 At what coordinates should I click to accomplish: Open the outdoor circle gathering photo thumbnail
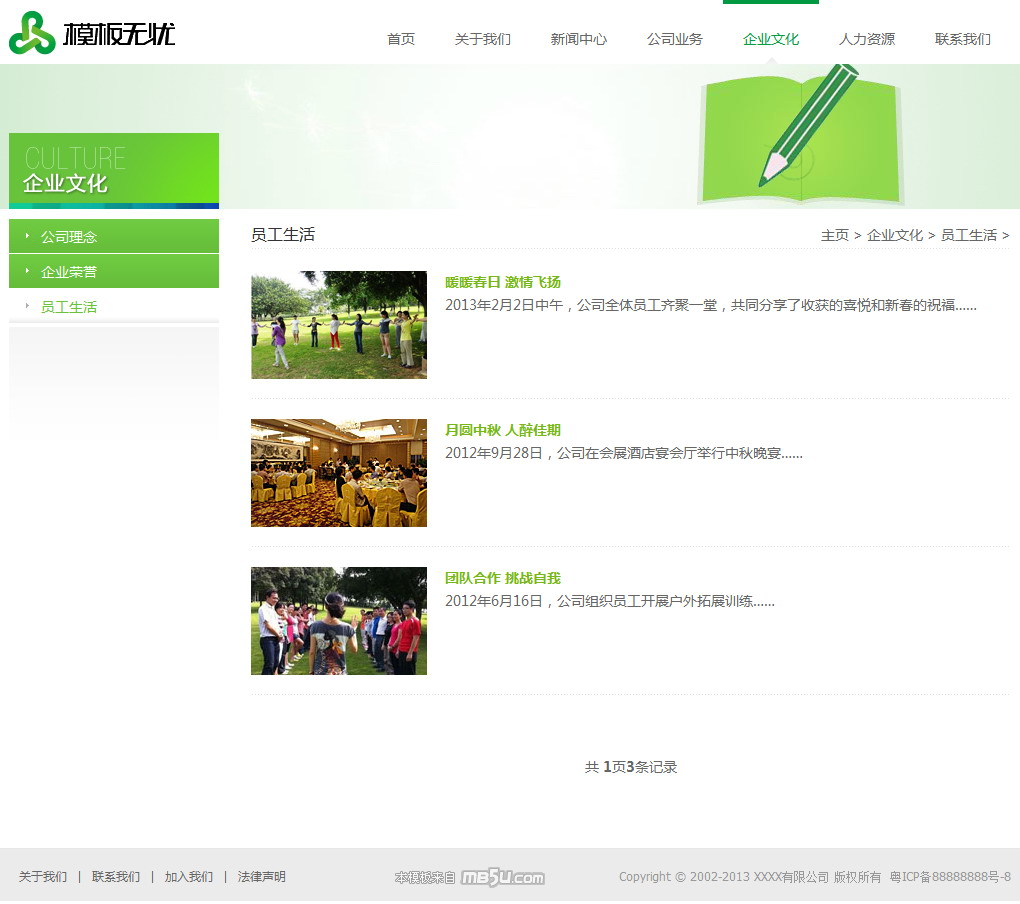click(x=338, y=325)
